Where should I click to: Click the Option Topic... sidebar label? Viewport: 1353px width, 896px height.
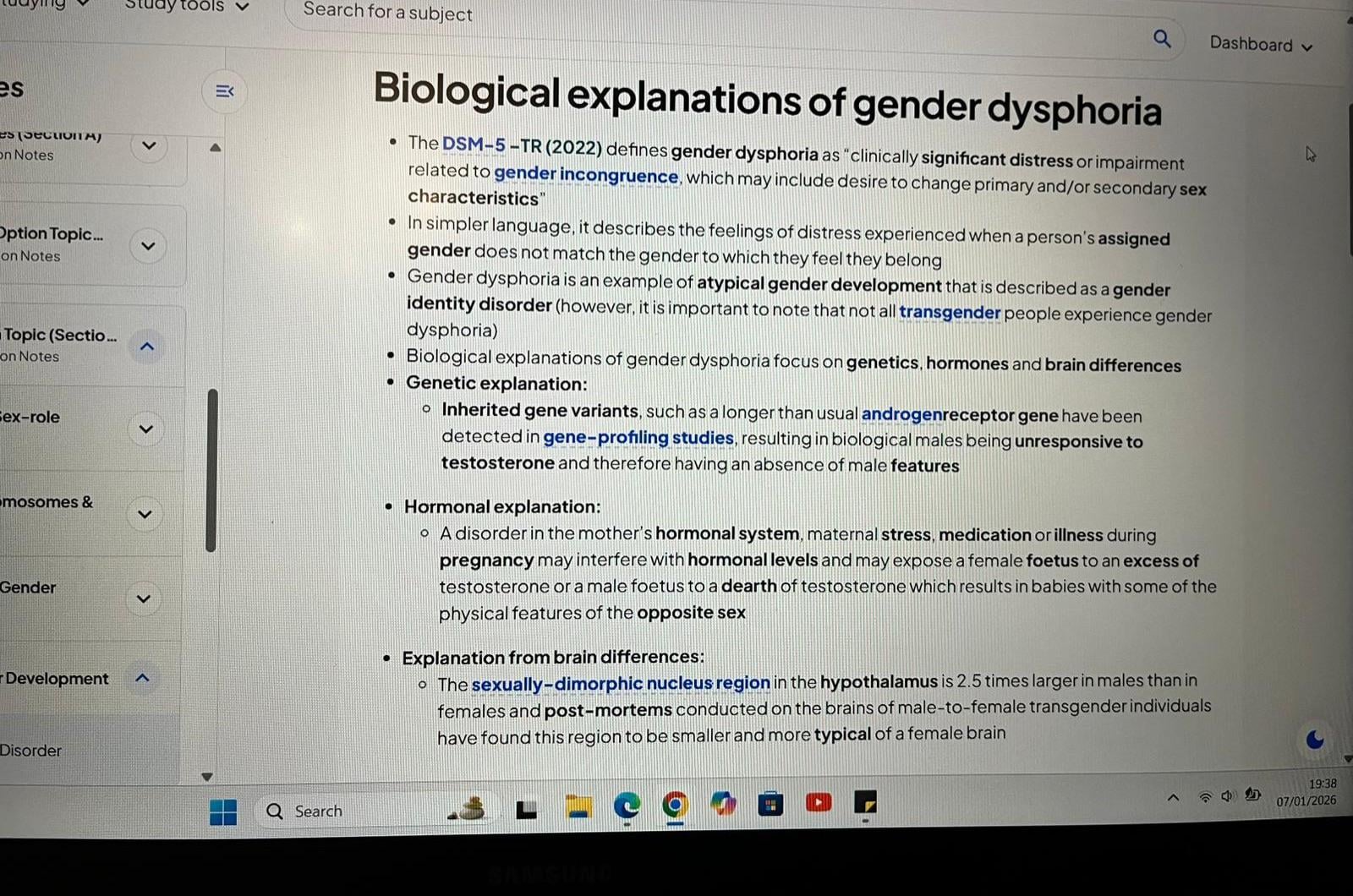pyautogui.click(x=52, y=234)
